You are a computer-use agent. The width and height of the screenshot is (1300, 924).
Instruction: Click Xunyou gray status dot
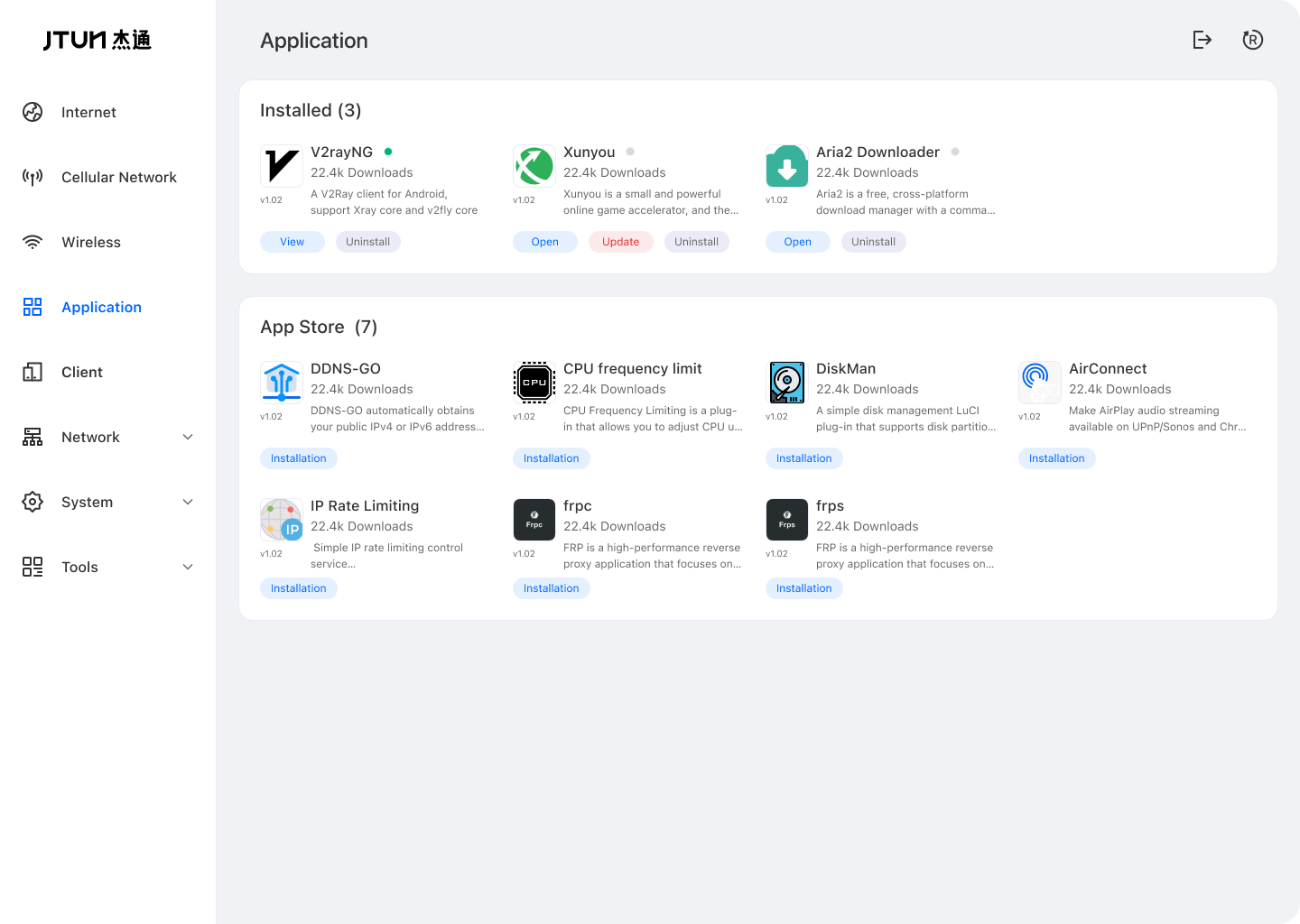point(630,152)
